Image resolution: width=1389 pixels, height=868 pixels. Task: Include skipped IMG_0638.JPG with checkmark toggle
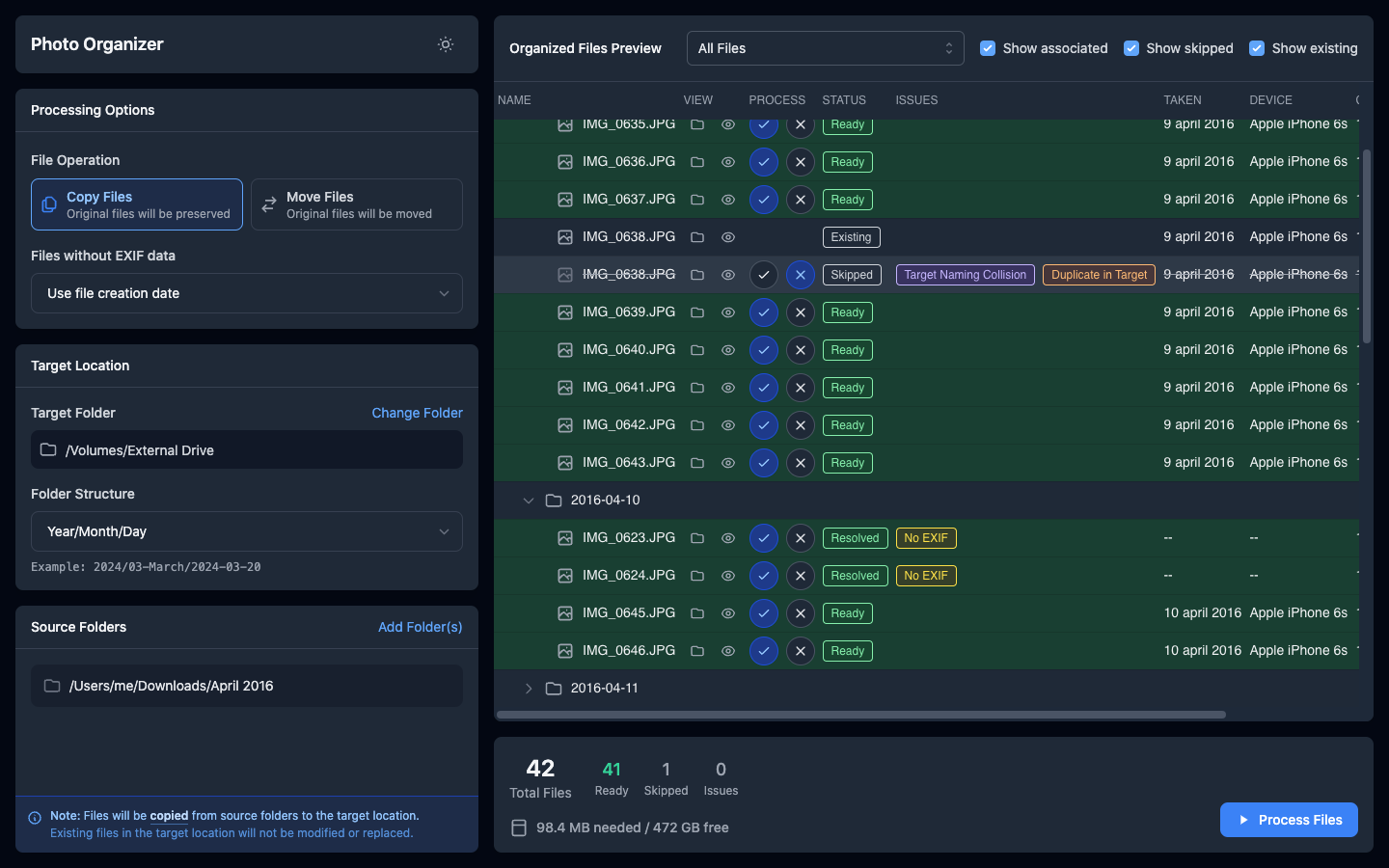(x=764, y=275)
